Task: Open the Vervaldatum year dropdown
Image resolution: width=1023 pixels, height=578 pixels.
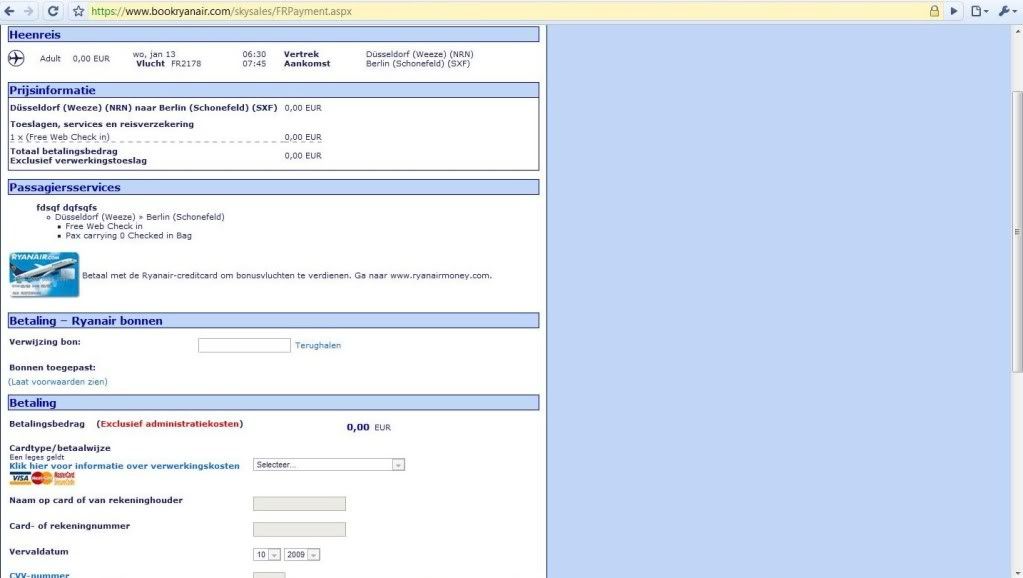Action: (x=301, y=555)
